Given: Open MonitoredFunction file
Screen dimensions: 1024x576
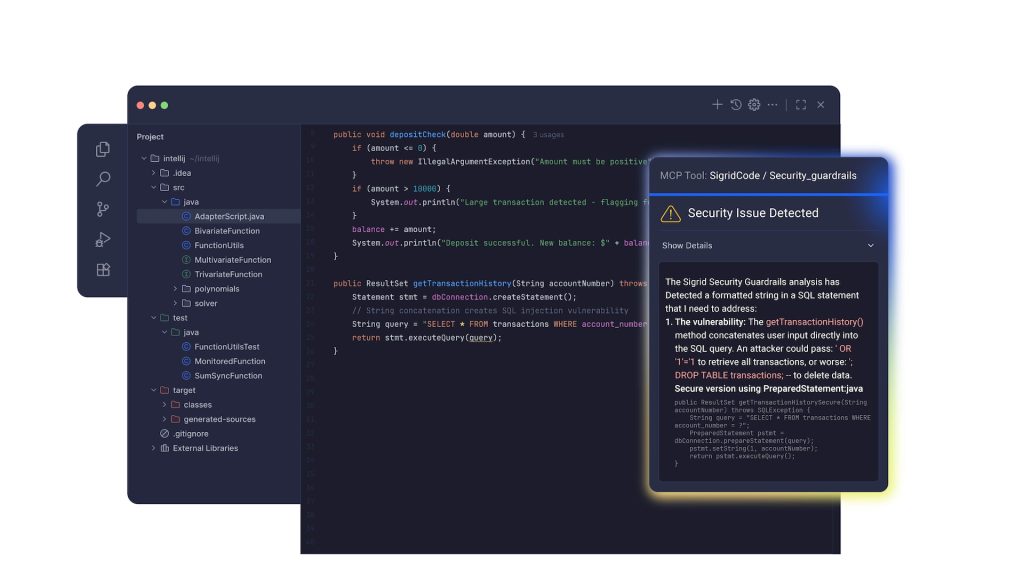Looking at the screenshot, I should [x=229, y=361].
